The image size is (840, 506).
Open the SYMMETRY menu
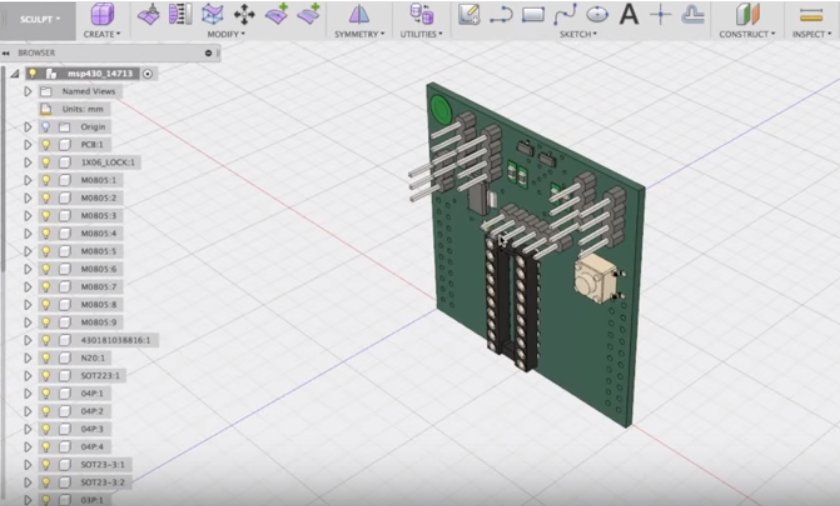tap(359, 34)
